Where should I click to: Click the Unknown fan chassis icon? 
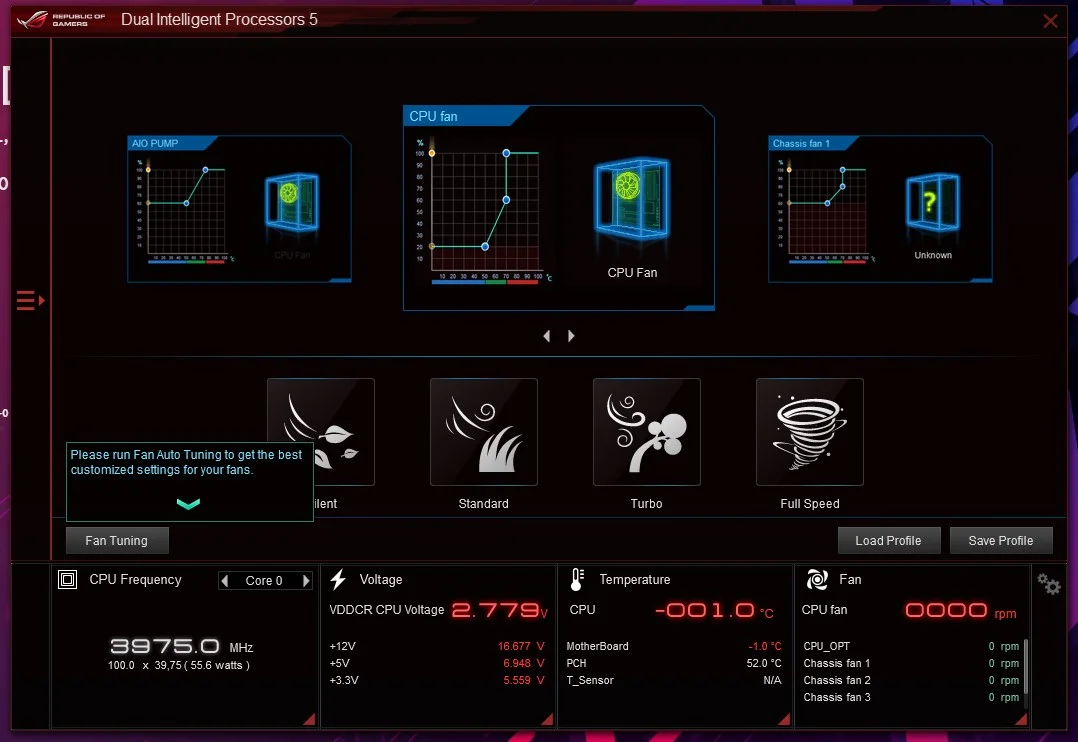click(932, 202)
